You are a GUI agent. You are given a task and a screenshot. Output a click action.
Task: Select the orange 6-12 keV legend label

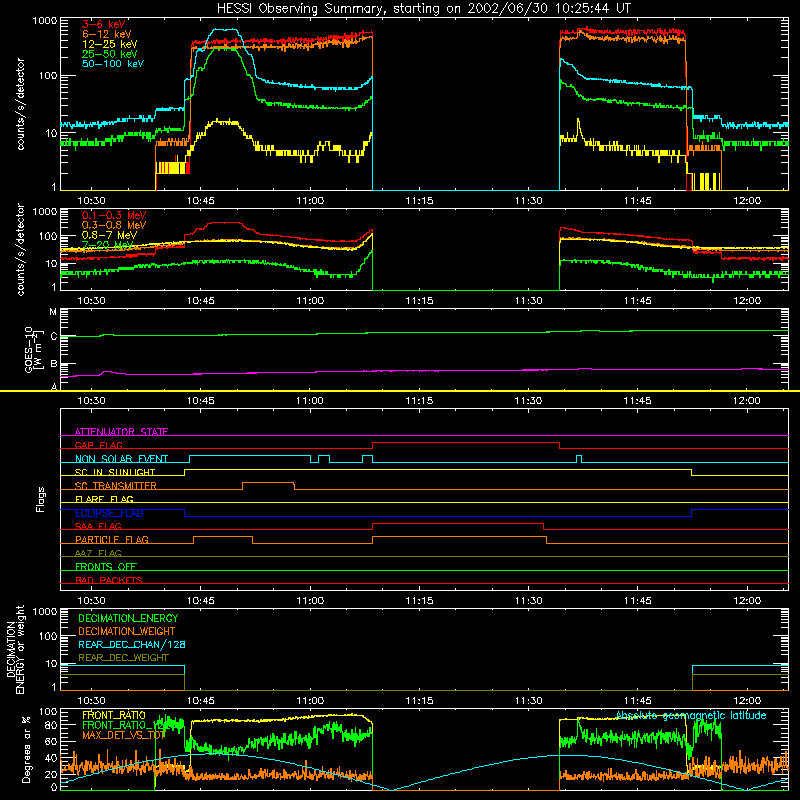(x=106, y=34)
